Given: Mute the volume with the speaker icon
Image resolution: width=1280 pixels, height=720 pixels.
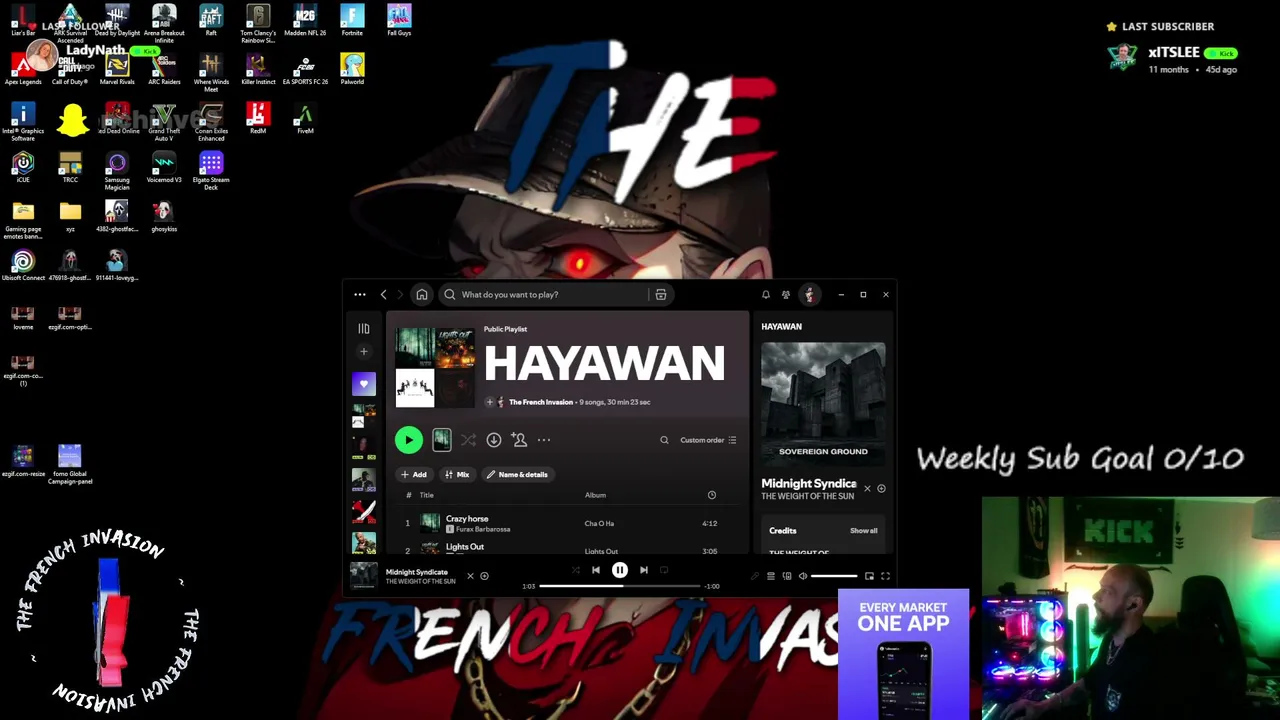Looking at the screenshot, I should (x=803, y=576).
